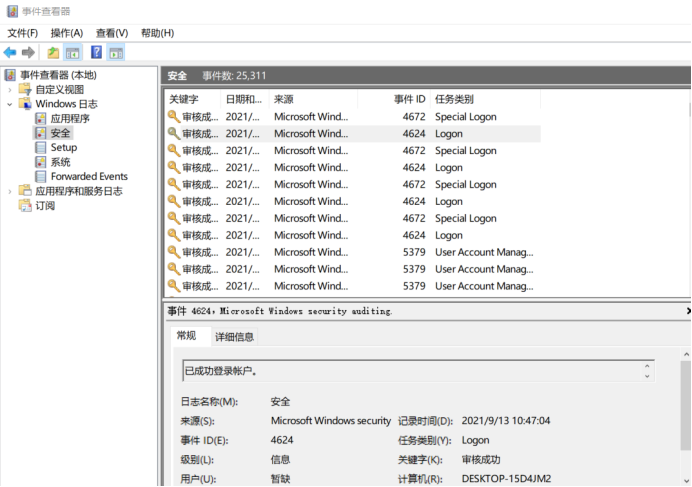Image resolution: width=692 pixels, height=487 pixels.
Task: Click the 订阅 subscriptions icon
Action: (25, 205)
